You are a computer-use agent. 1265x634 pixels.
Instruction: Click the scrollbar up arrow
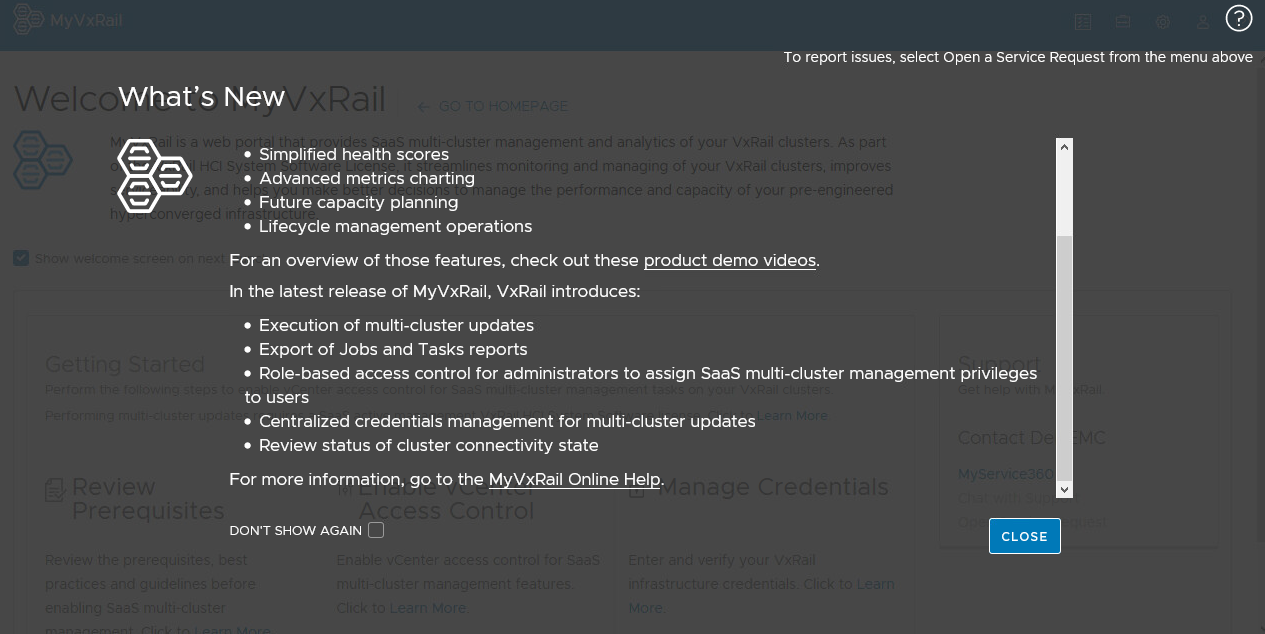pyautogui.click(x=1064, y=147)
